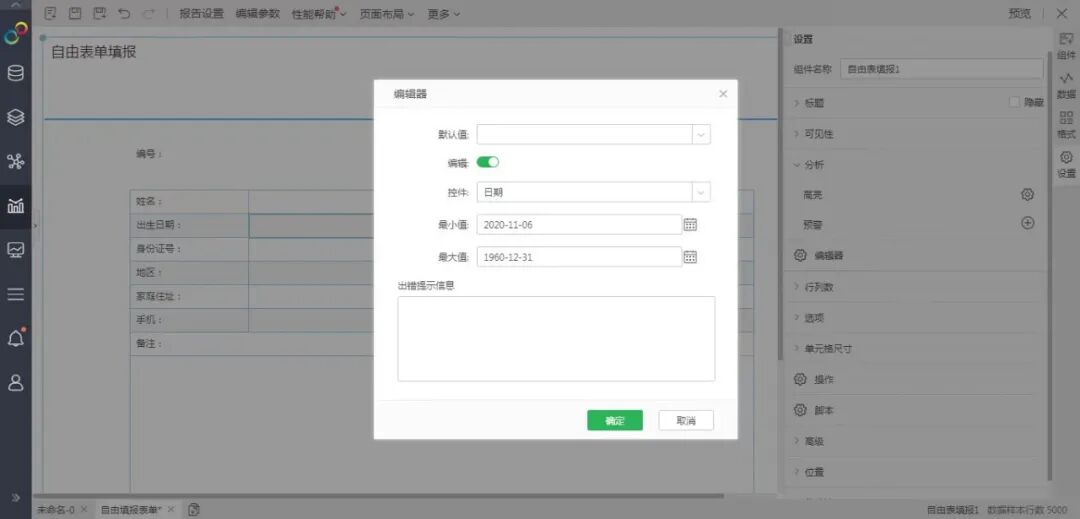Switch to the 数据 side tab
The height and width of the screenshot is (519, 1080).
click(x=1066, y=85)
